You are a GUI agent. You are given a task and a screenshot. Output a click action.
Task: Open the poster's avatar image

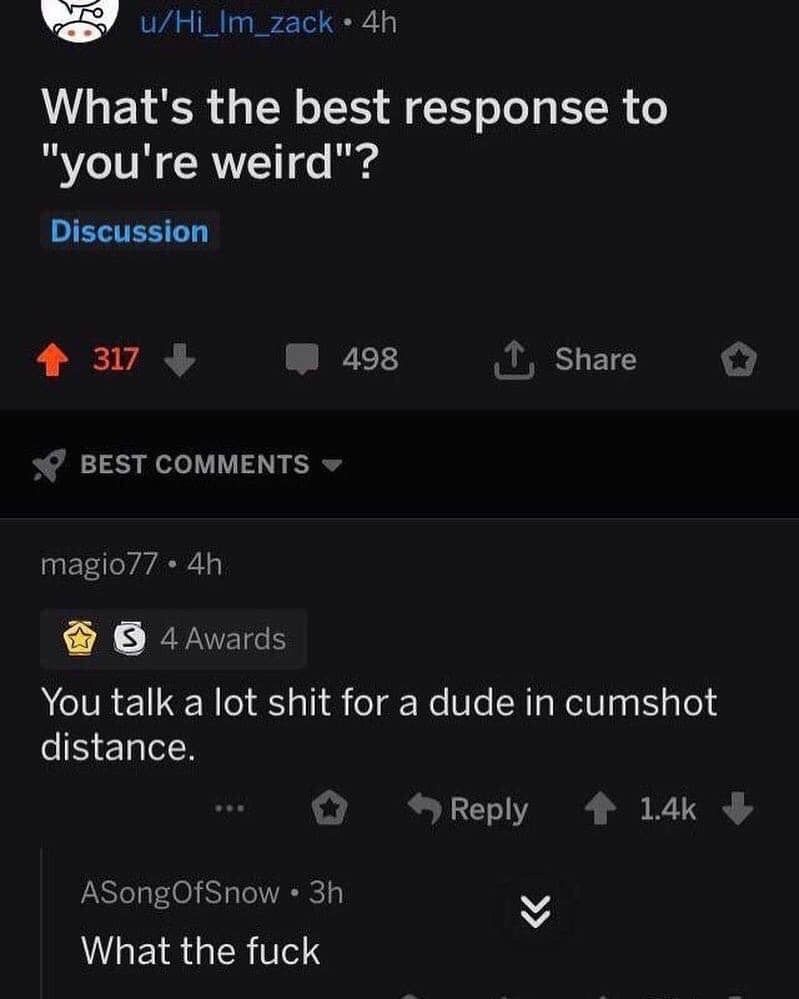80,19
